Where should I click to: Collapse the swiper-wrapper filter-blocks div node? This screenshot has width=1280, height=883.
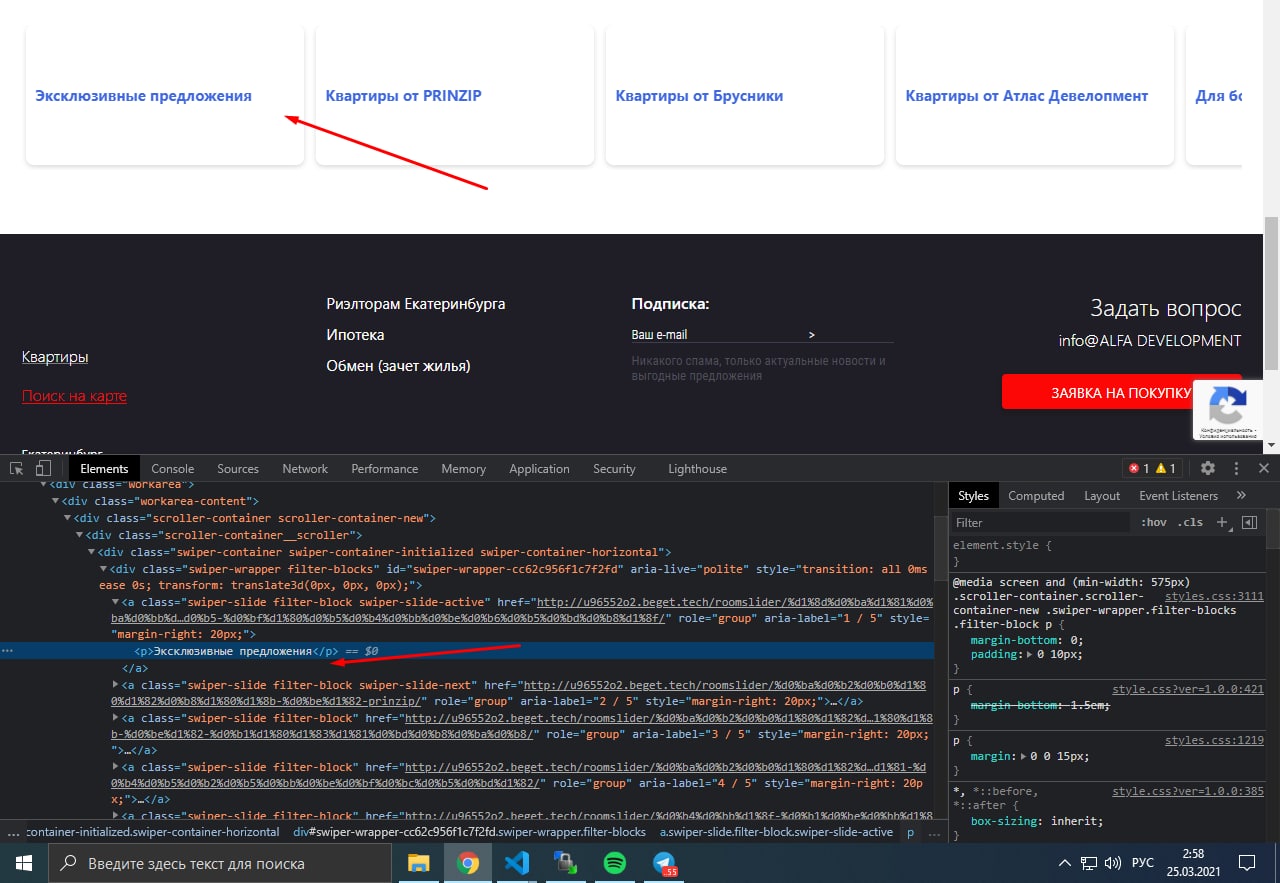(104, 569)
